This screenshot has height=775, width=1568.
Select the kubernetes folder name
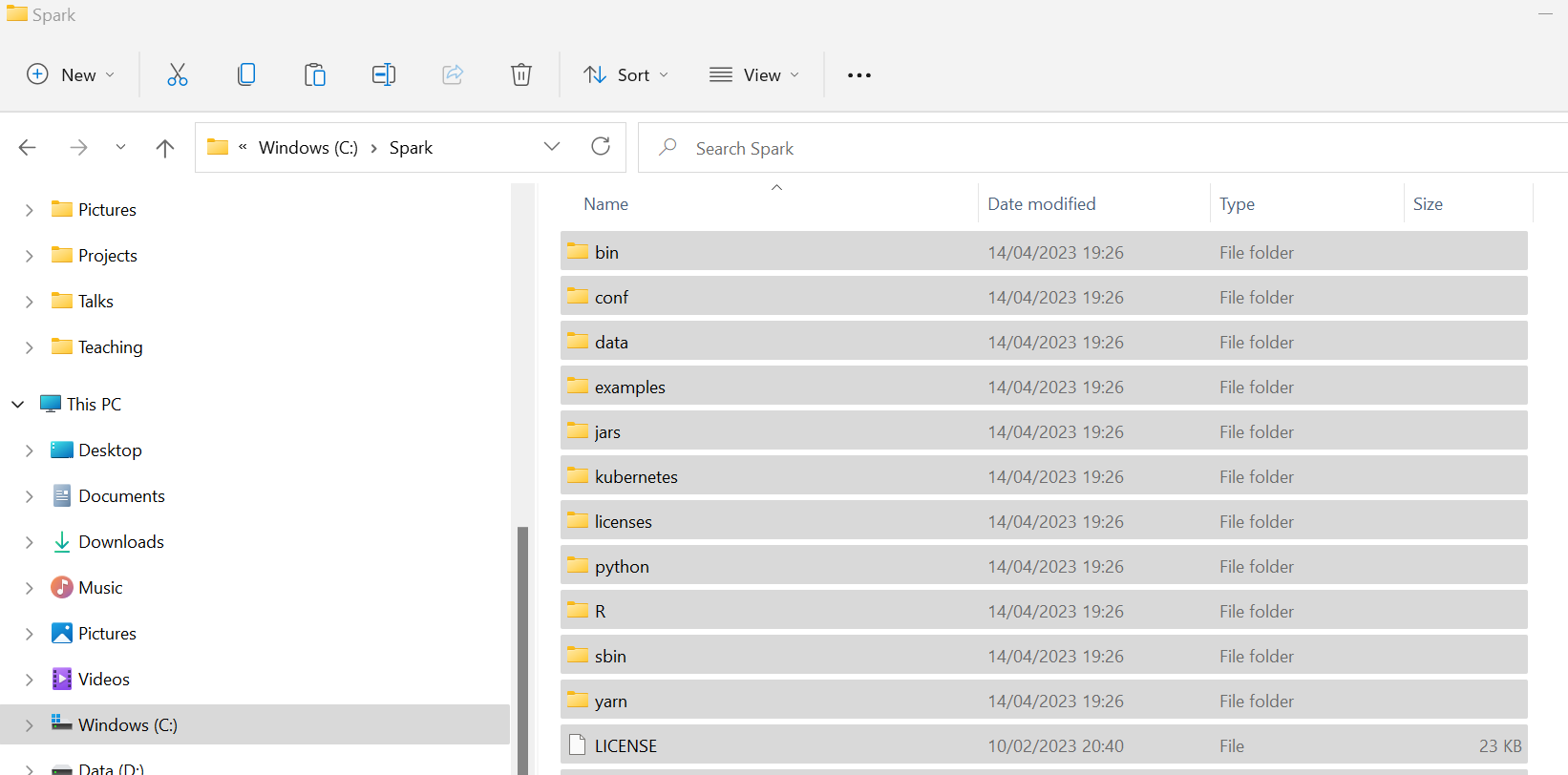[x=636, y=477]
